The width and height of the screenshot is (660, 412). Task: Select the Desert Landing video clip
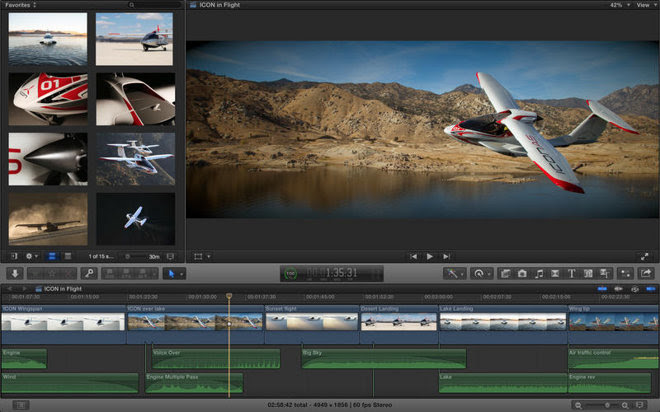coord(399,323)
